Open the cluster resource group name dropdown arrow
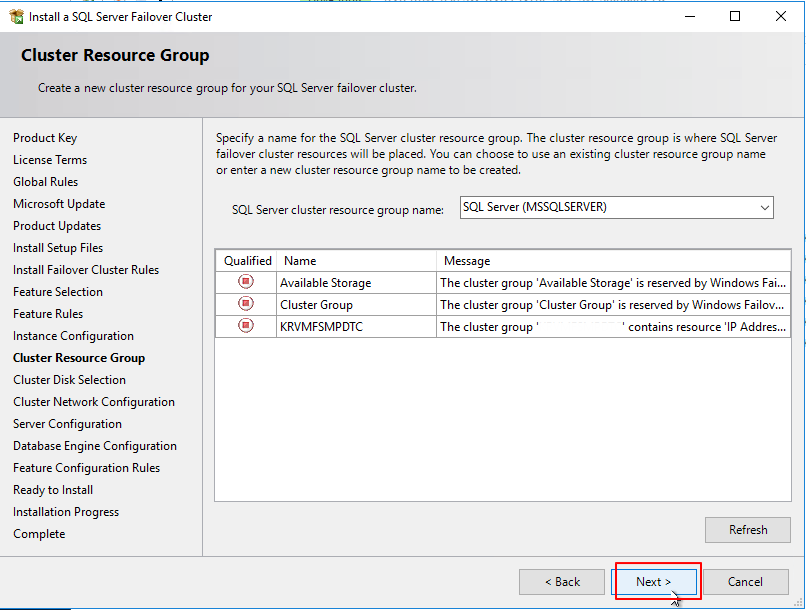 pyautogui.click(x=764, y=208)
